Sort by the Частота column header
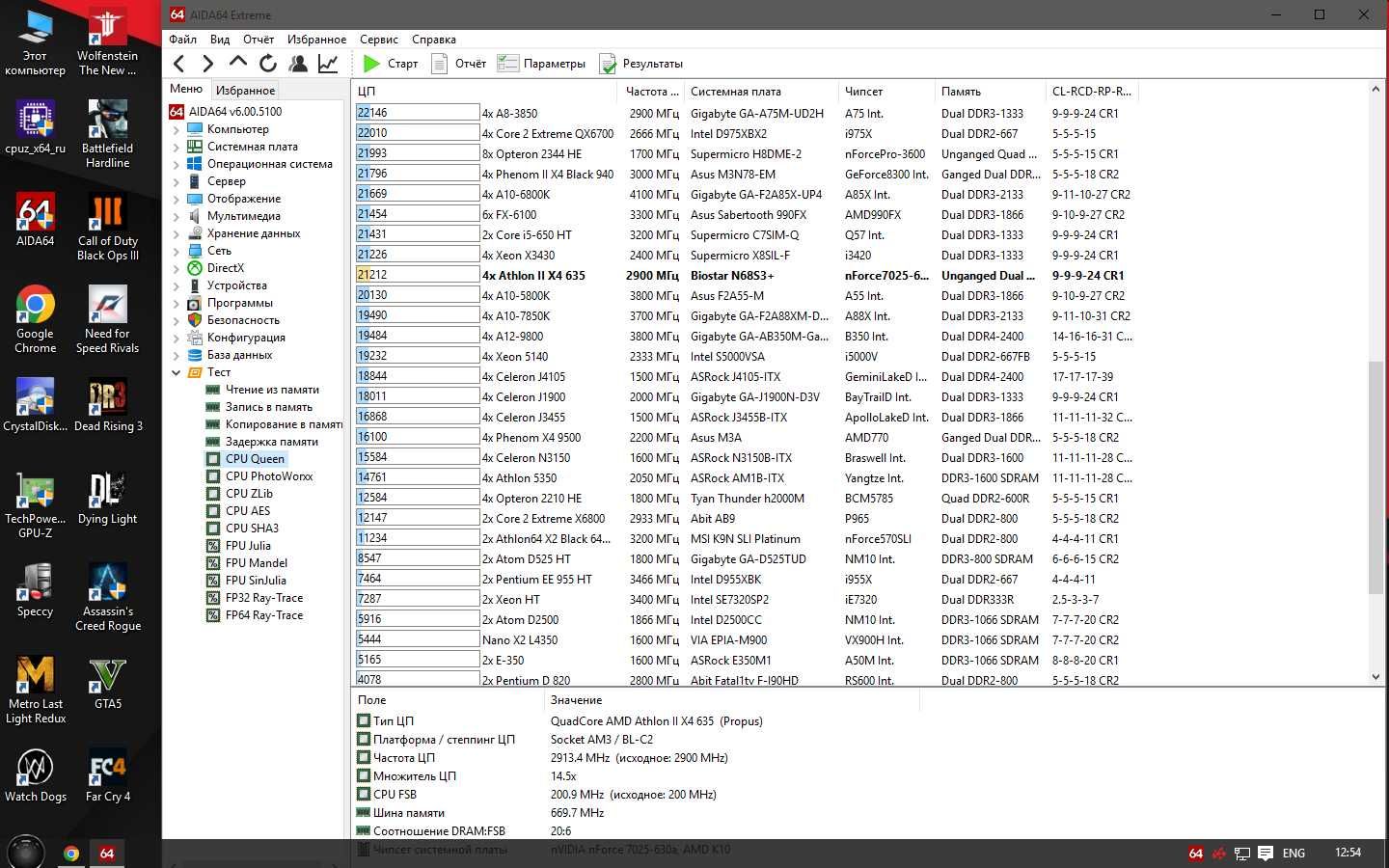The image size is (1389, 868). coord(650,92)
